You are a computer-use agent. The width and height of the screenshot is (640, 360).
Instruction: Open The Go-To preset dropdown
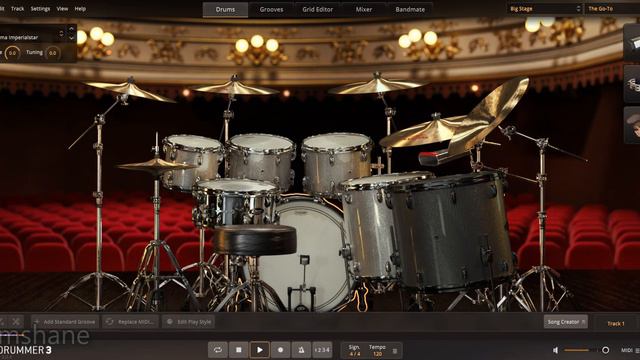point(612,9)
